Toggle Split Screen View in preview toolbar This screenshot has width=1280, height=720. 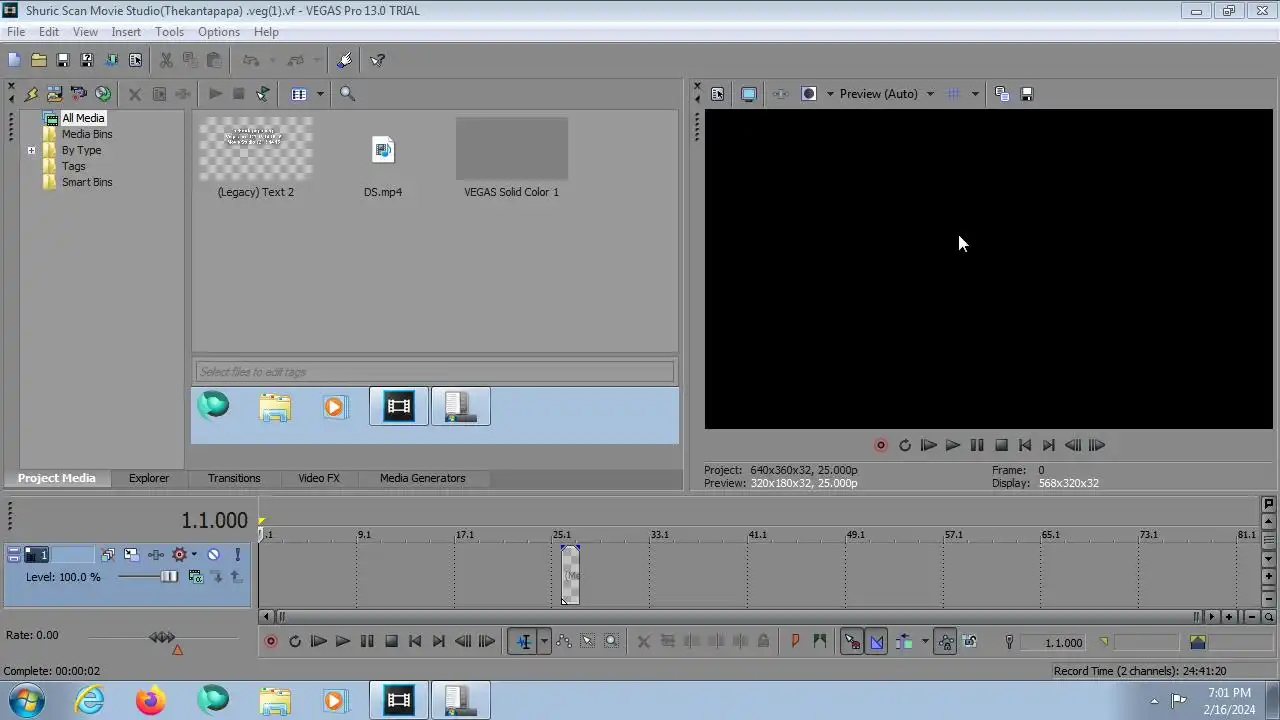pos(809,94)
